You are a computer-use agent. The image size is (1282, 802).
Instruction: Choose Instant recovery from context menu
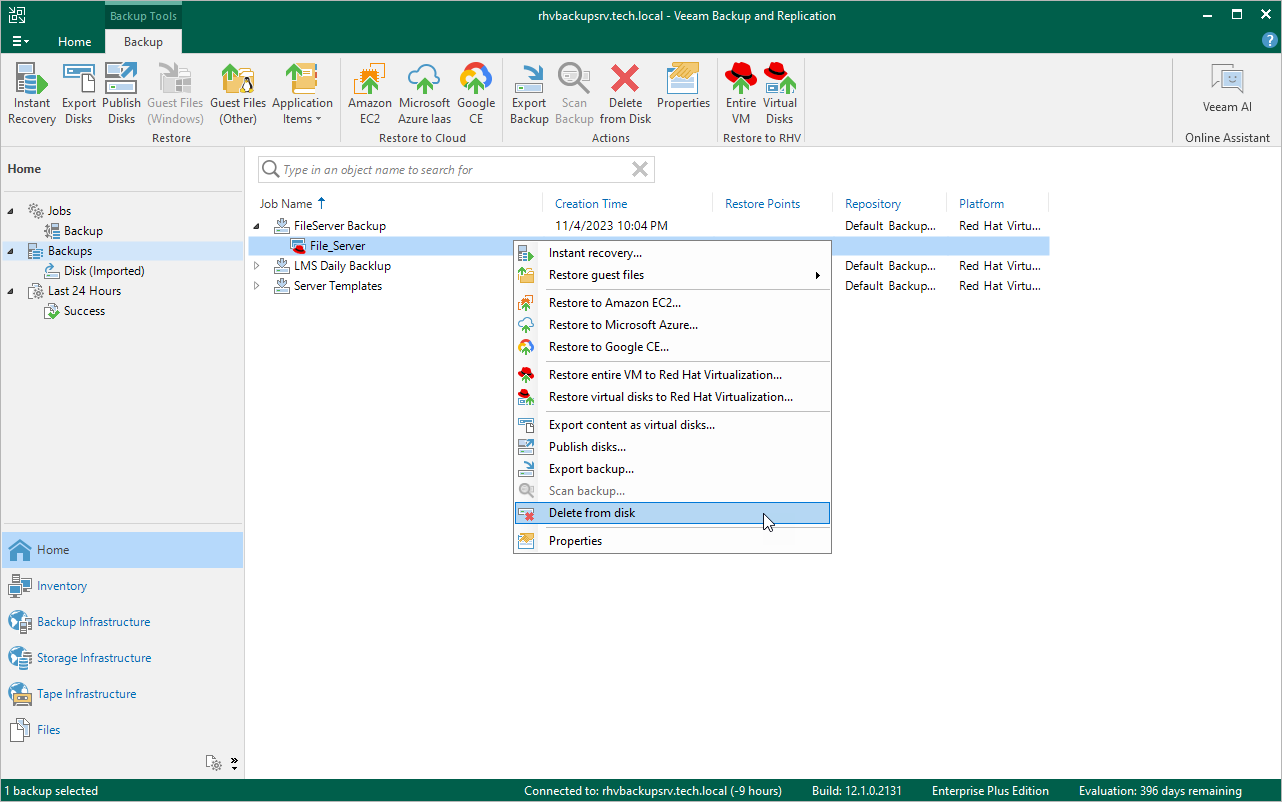point(672,253)
